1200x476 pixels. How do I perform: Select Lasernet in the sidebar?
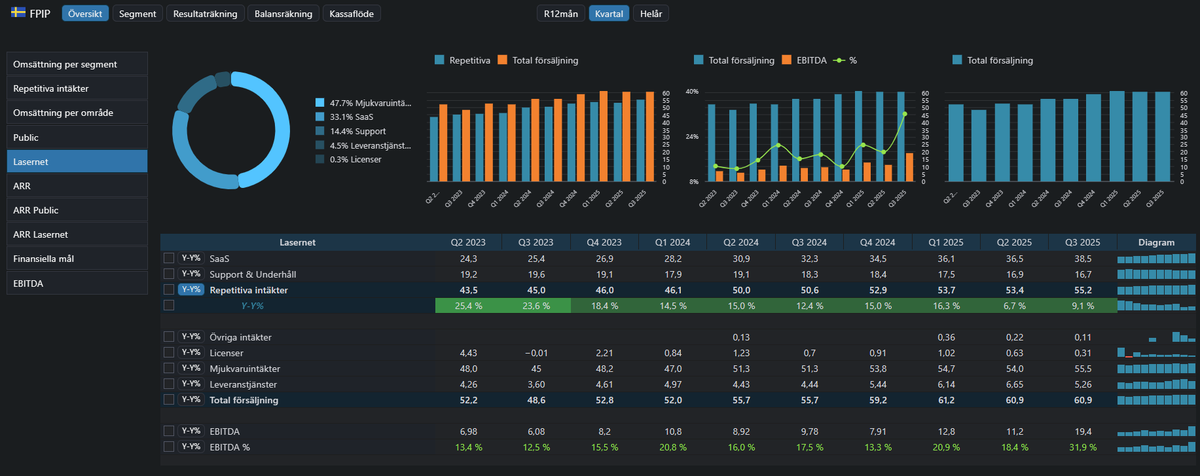coord(77,161)
